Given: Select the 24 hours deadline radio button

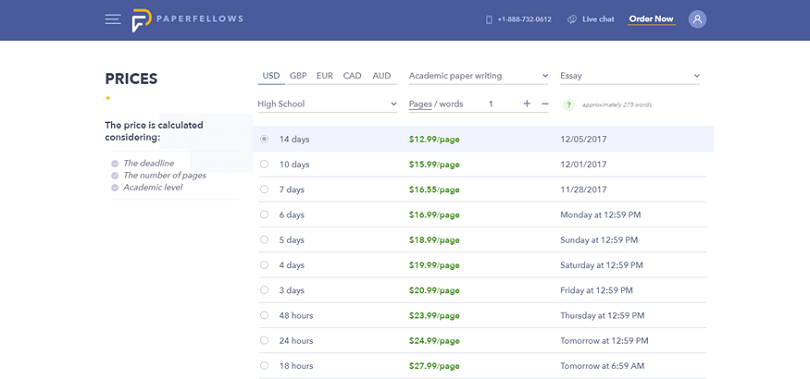Looking at the screenshot, I should pos(264,340).
